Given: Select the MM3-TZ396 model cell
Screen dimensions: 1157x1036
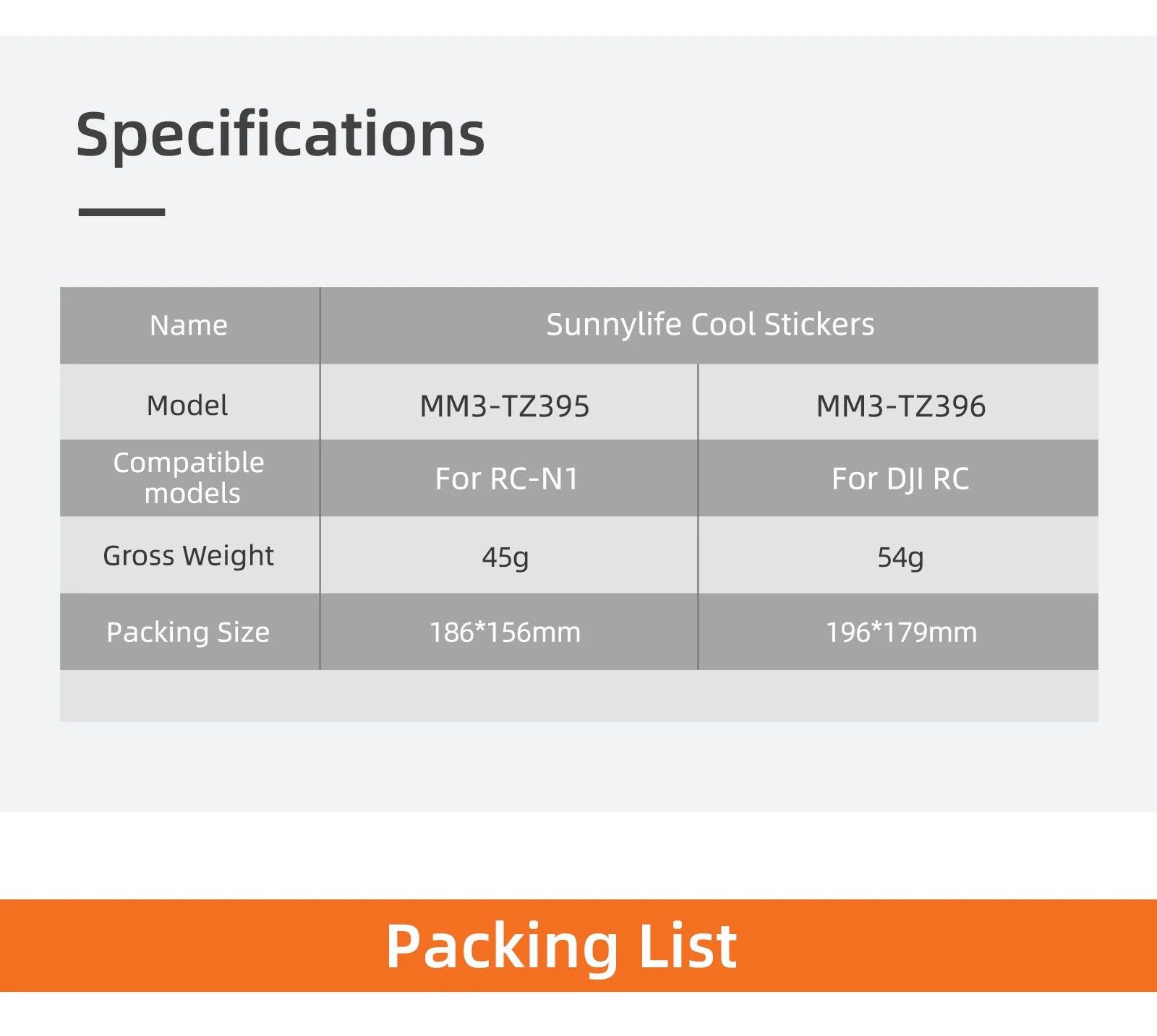Looking at the screenshot, I should (900, 406).
